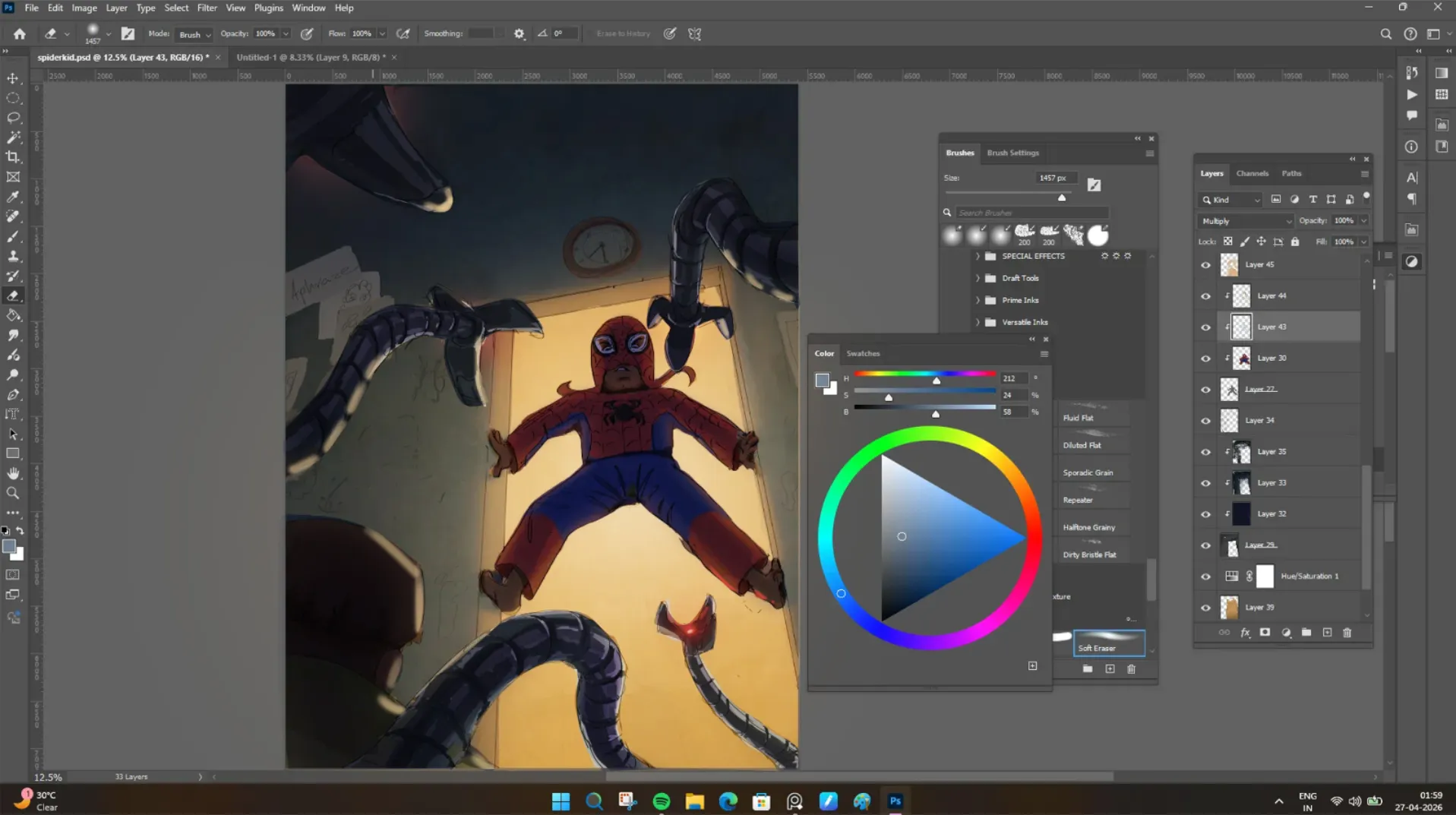Open the Opacity dropdown in options bar

point(286,33)
